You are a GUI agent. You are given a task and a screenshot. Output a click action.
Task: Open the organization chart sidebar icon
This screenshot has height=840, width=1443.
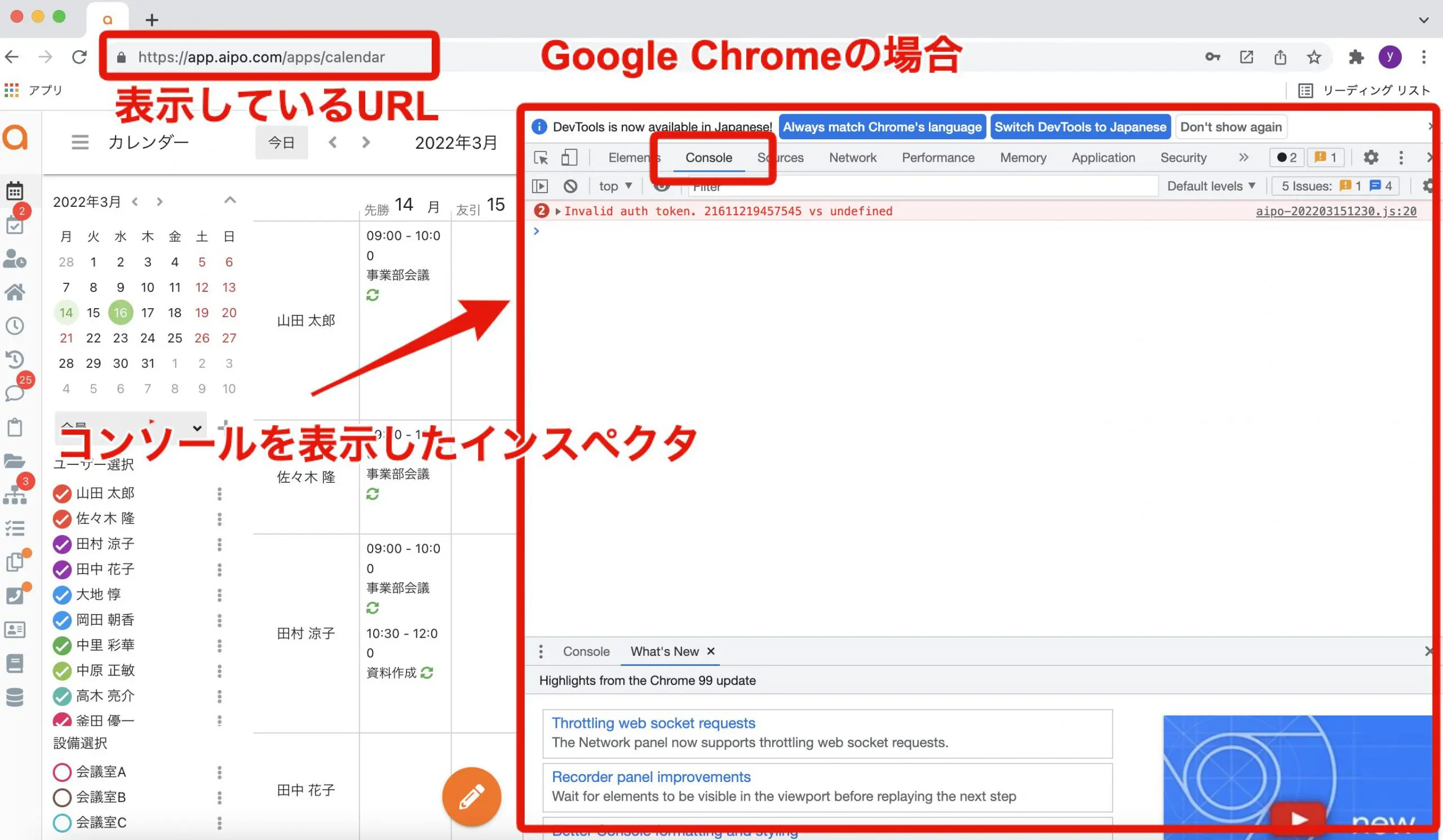coord(14,495)
